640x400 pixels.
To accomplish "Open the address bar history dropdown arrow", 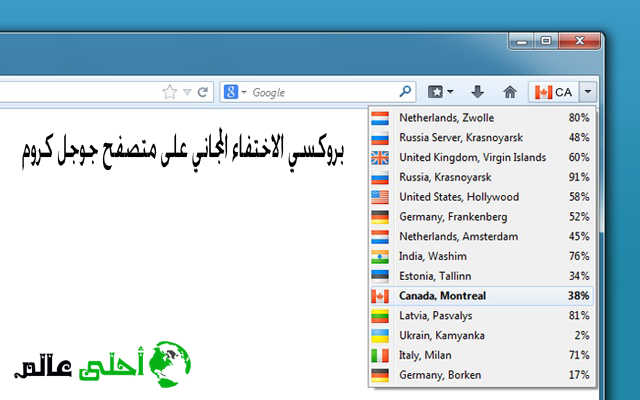I will click(187, 92).
